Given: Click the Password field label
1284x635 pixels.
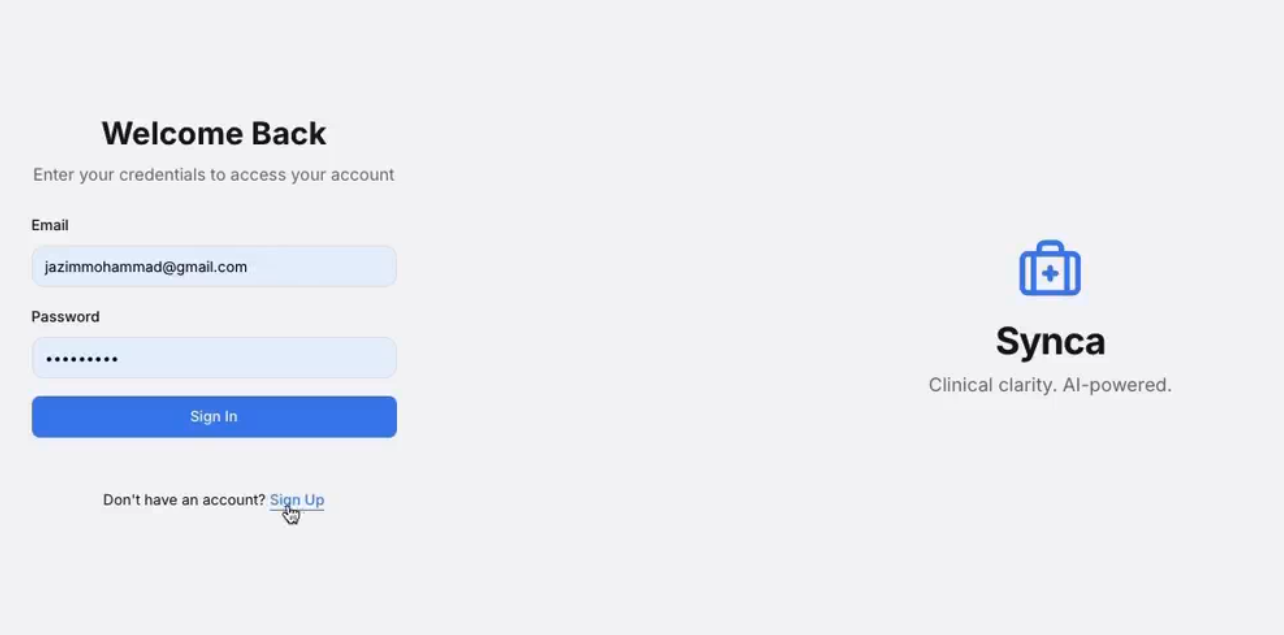Looking at the screenshot, I should pyautogui.click(x=65, y=316).
